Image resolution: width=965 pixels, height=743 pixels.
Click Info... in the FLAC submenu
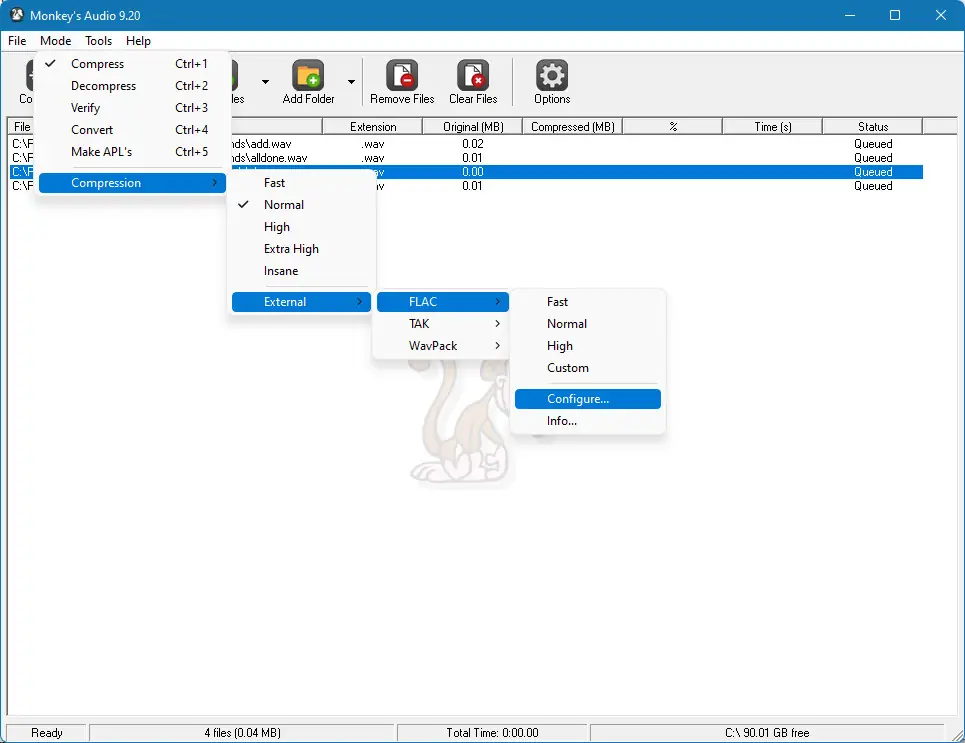click(x=588, y=421)
